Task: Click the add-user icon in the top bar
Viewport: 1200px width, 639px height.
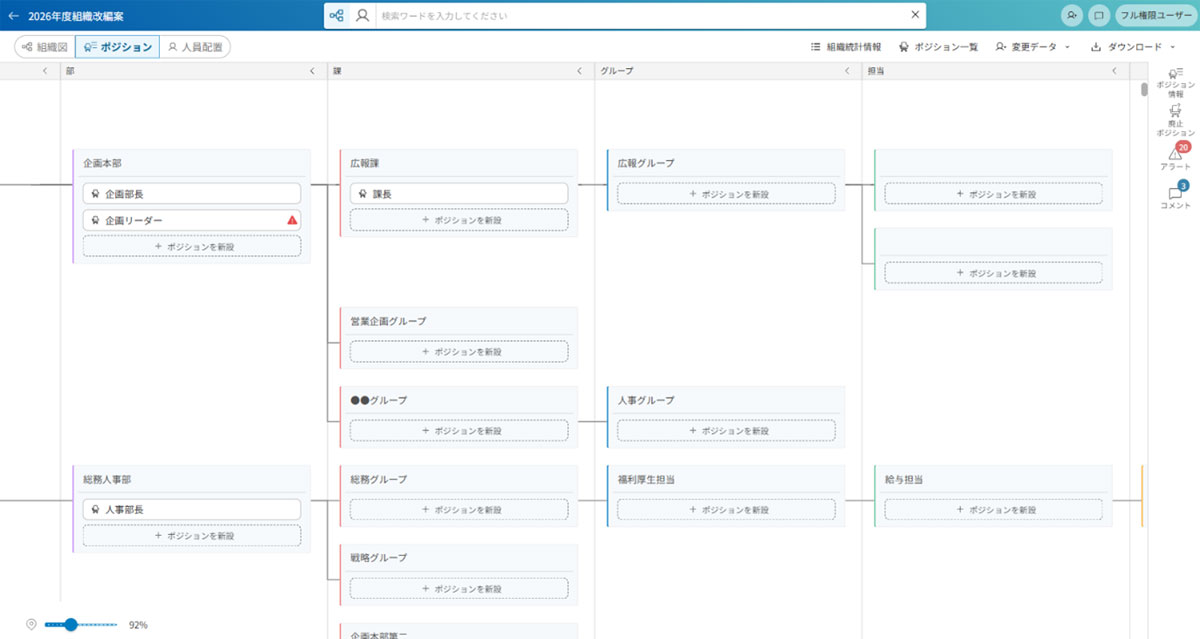Action: click(1072, 16)
